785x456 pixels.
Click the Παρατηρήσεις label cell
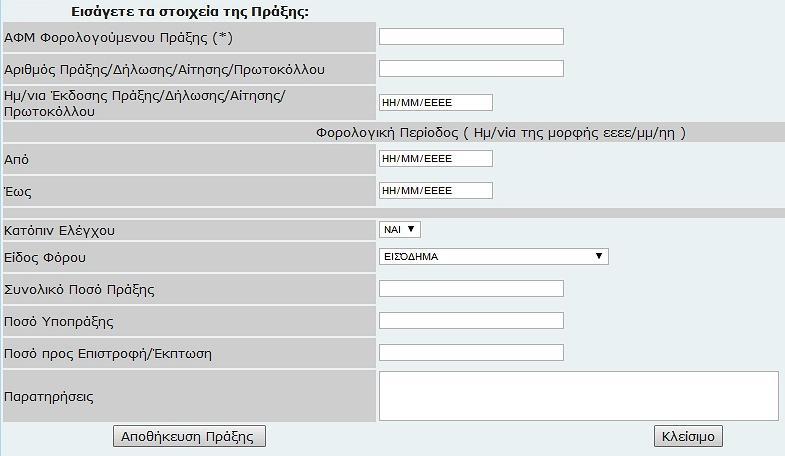pyautogui.click(x=189, y=396)
